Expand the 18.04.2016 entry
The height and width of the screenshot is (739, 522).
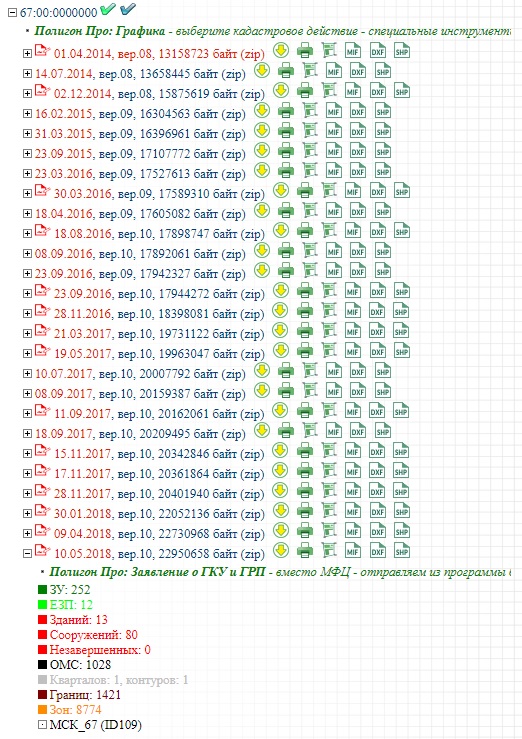tap(27, 213)
